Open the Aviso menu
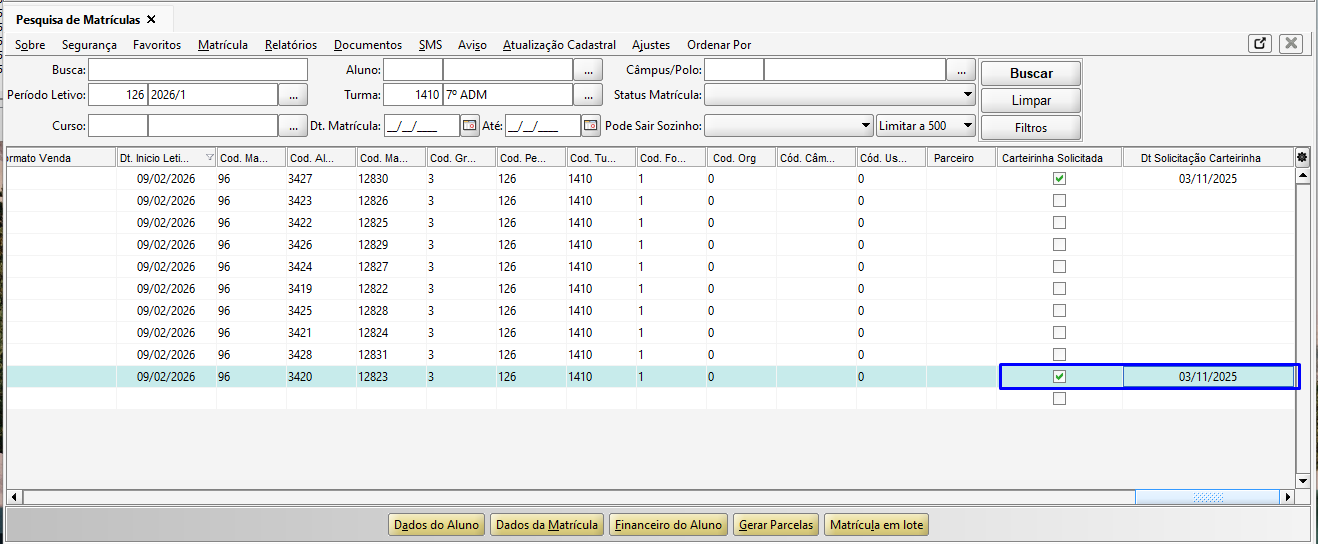Viewport: 1318px width, 544px height. click(x=472, y=45)
